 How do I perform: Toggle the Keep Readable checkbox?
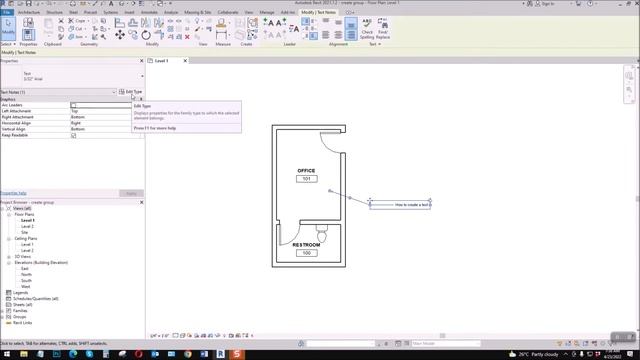(x=73, y=136)
